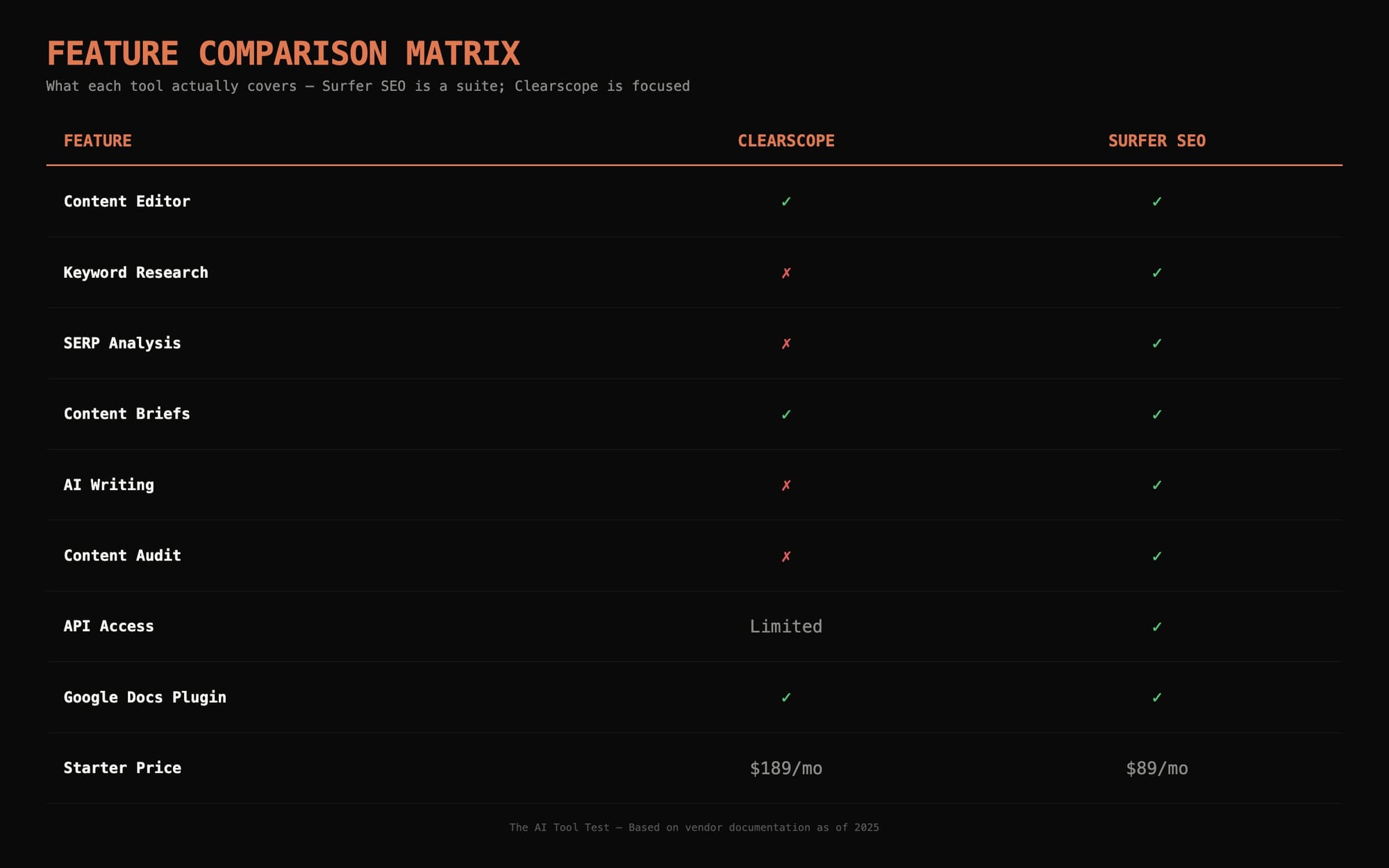1389x868 pixels.
Task: Click the 'Keyword Research' row label
Action: click(136, 272)
